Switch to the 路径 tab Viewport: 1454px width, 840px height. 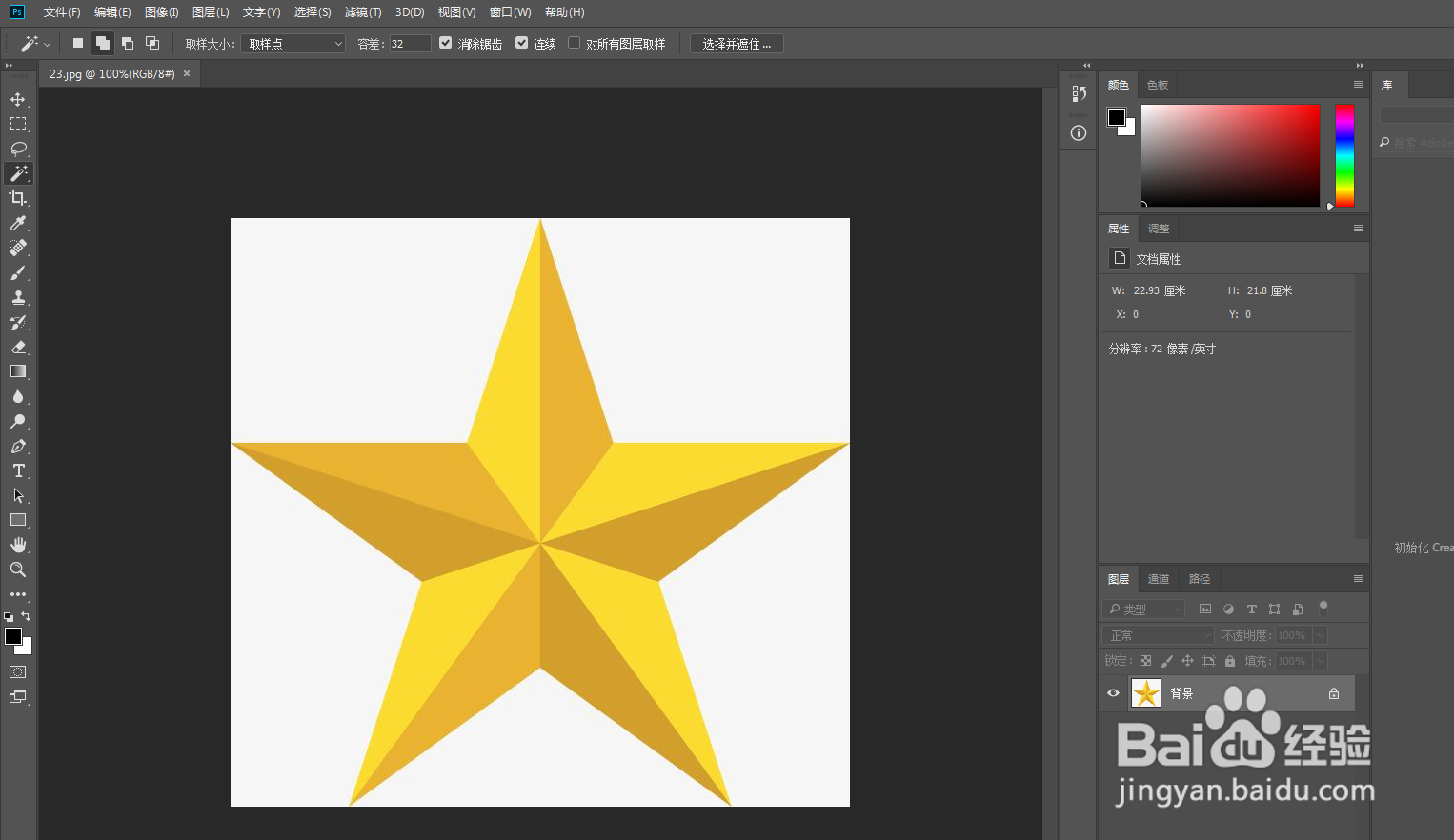[1200, 579]
